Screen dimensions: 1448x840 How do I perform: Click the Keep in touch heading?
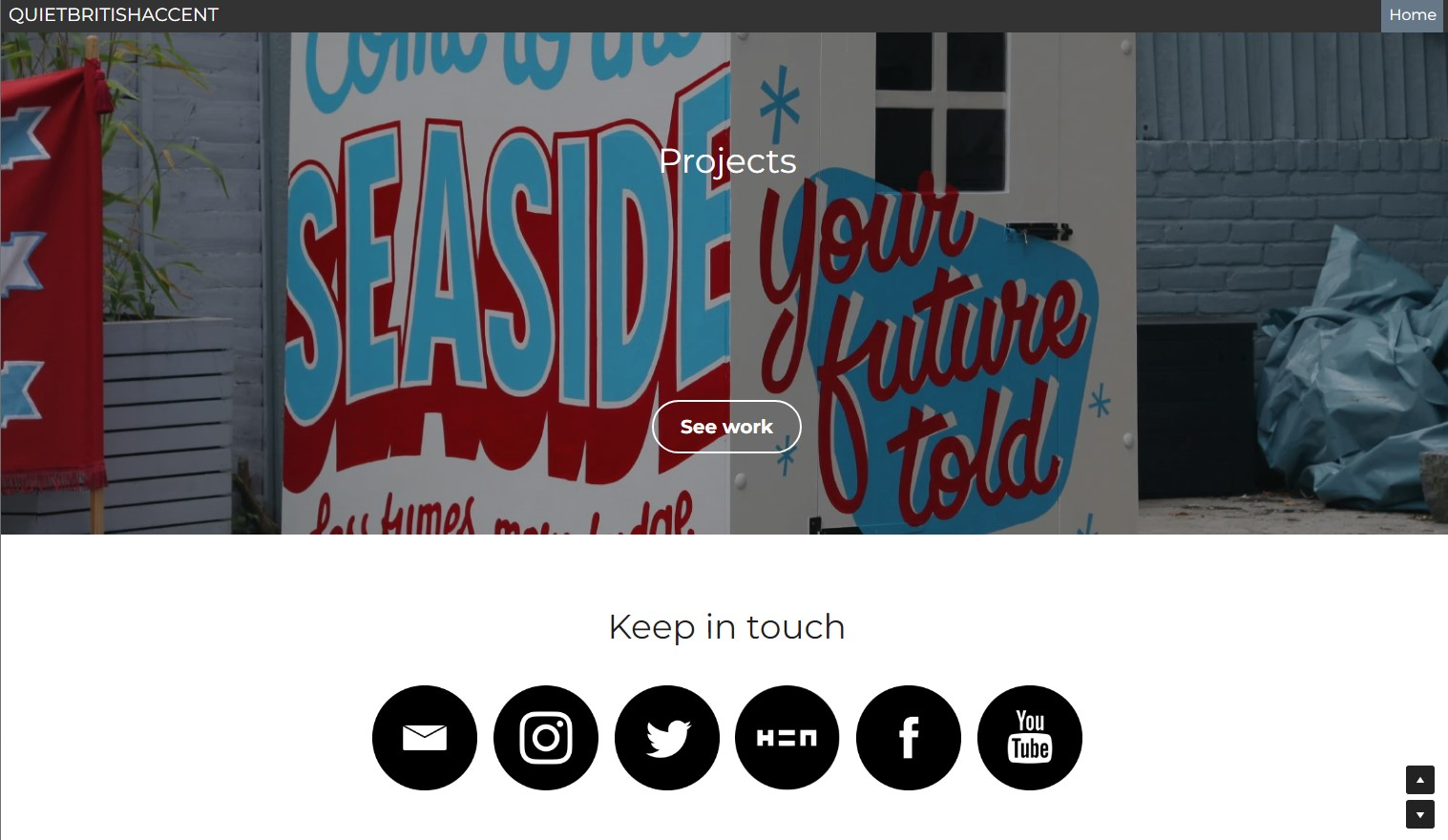pos(726,627)
